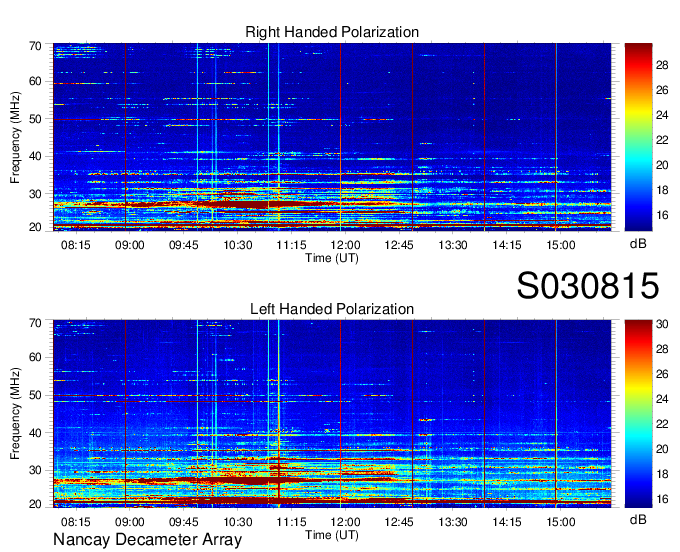Click 10:30 time tick under Left Handed plot
This screenshot has width=680, height=552.
(x=238, y=522)
